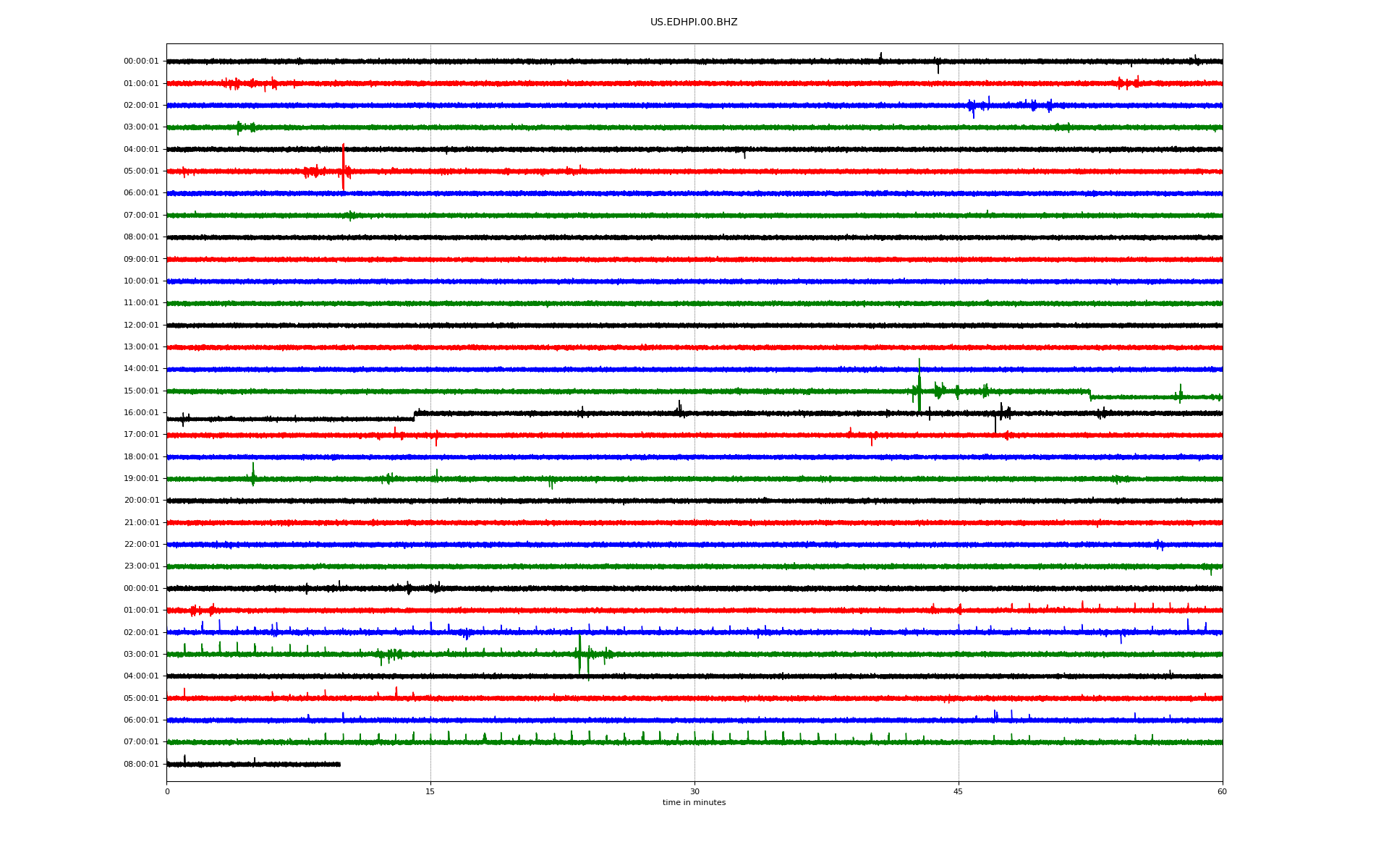1389x868 pixels.
Task: Click the first 00:00:01 time label
Action: tap(141, 61)
